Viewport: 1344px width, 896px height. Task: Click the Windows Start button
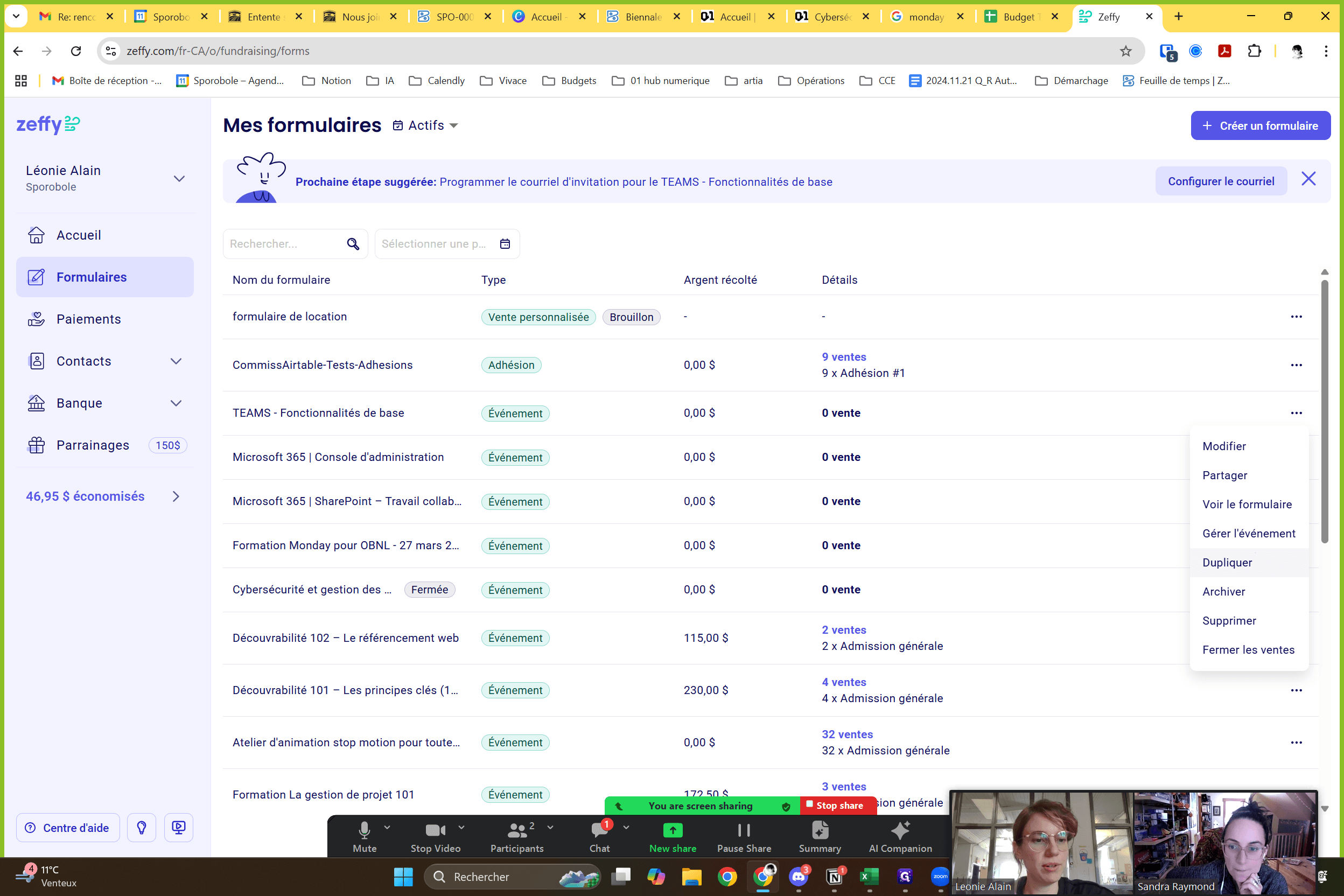403,876
